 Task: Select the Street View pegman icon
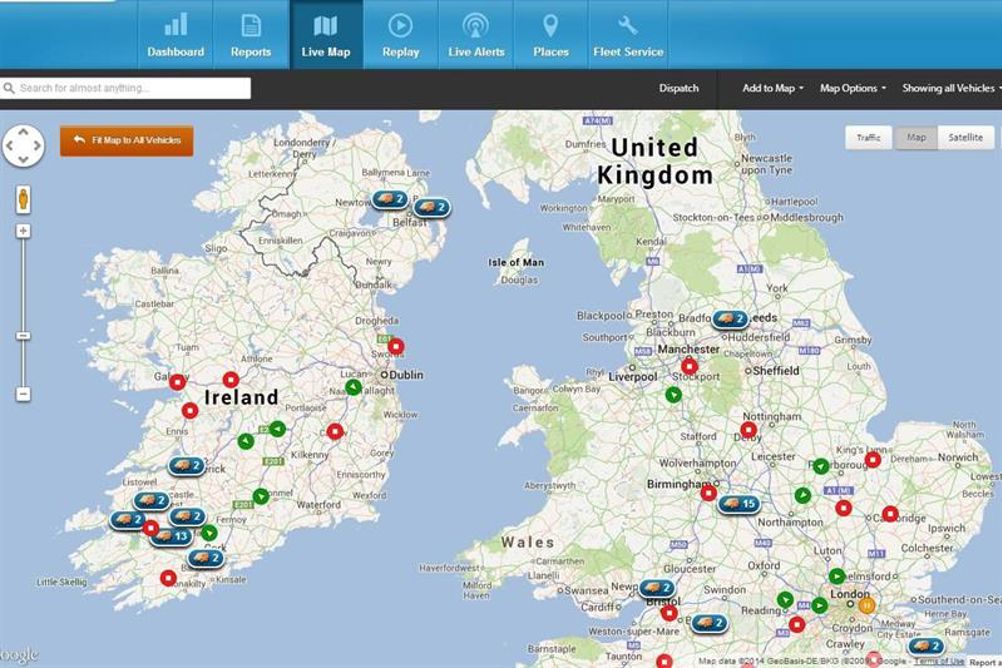(x=23, y=199)
